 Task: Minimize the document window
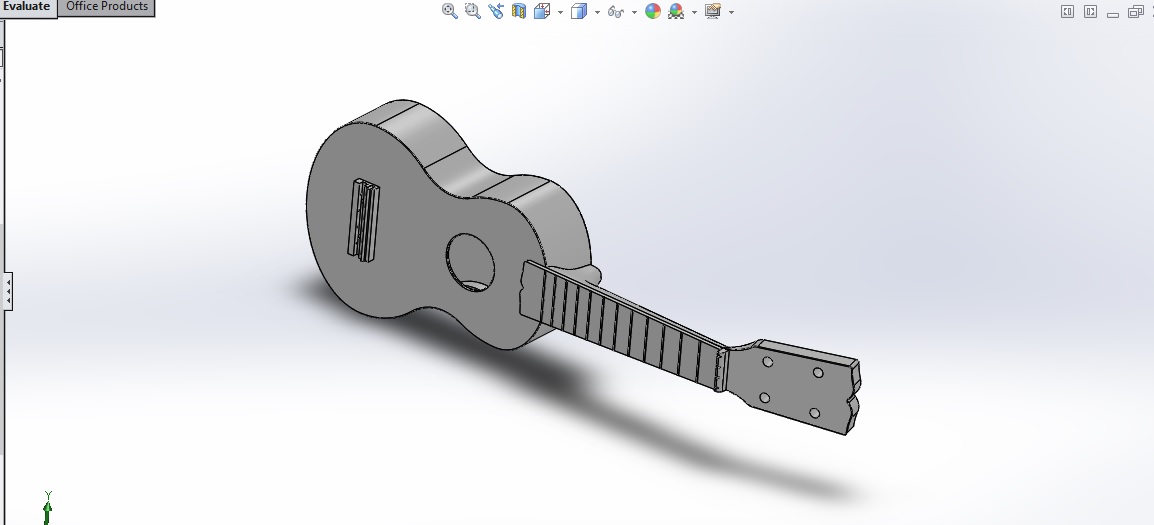click(1113, 13)
